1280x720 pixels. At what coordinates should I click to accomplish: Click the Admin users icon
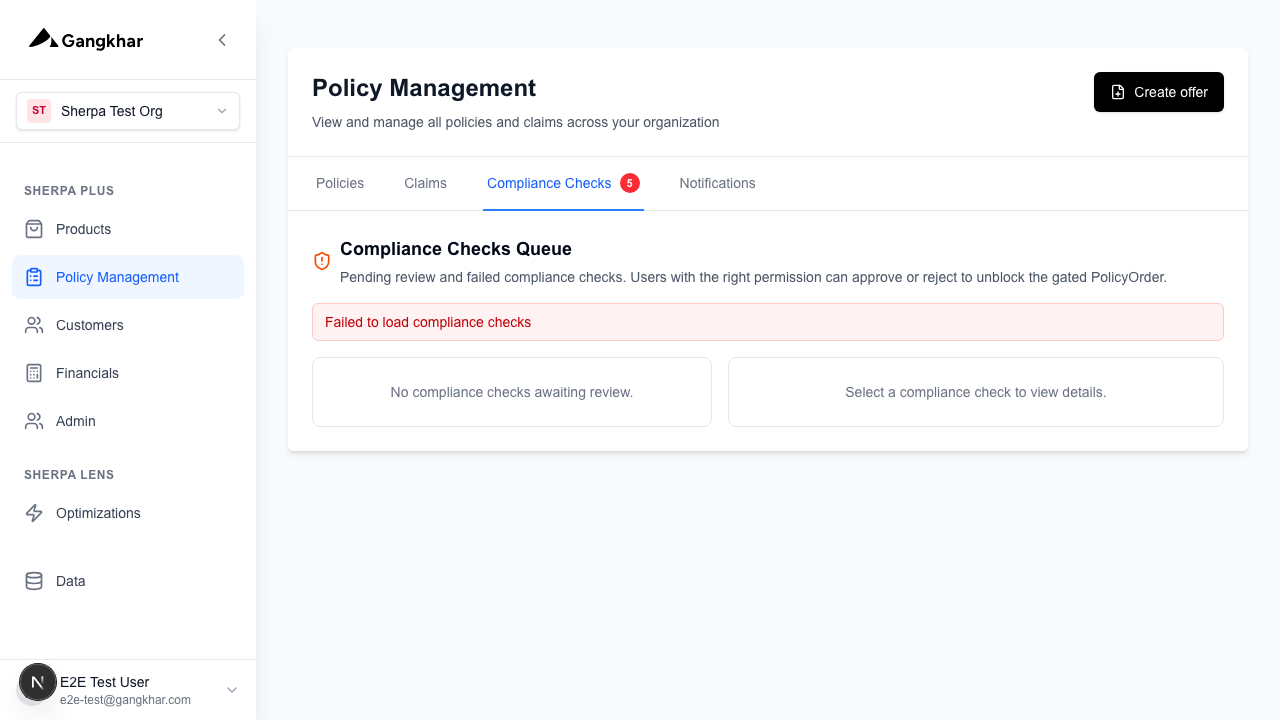(x=34, y=421)
